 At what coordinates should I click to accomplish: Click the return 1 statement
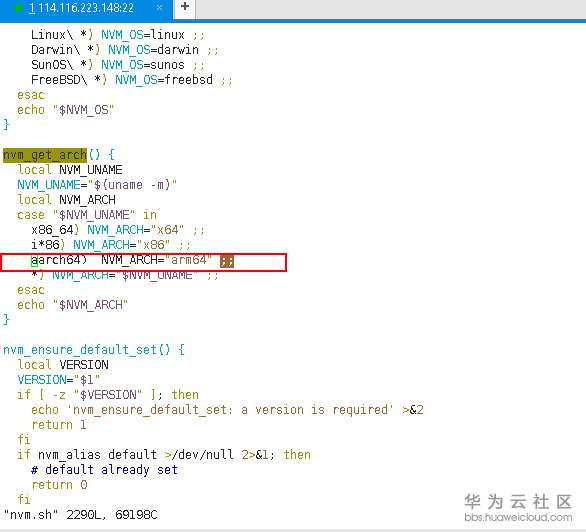click(x=59, y=425)
